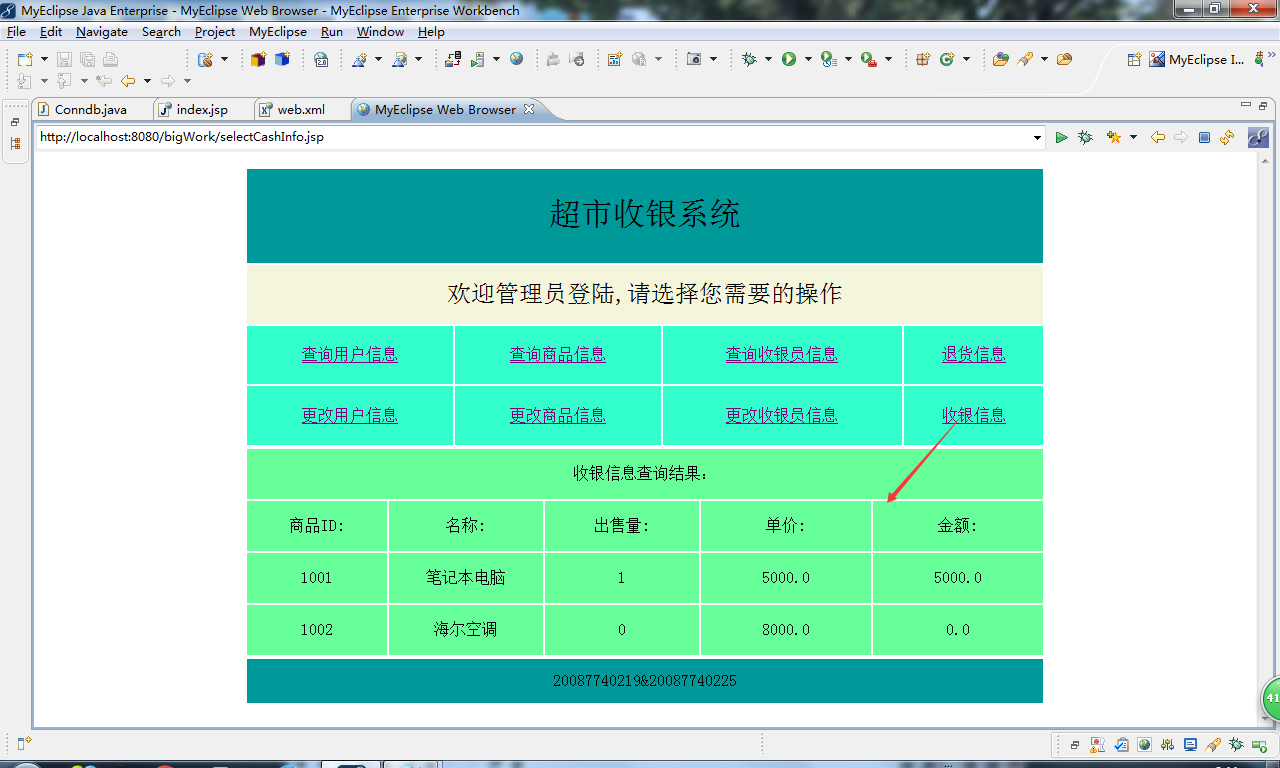Close the MyEclipse Web Browser tab

click(529, 109)
